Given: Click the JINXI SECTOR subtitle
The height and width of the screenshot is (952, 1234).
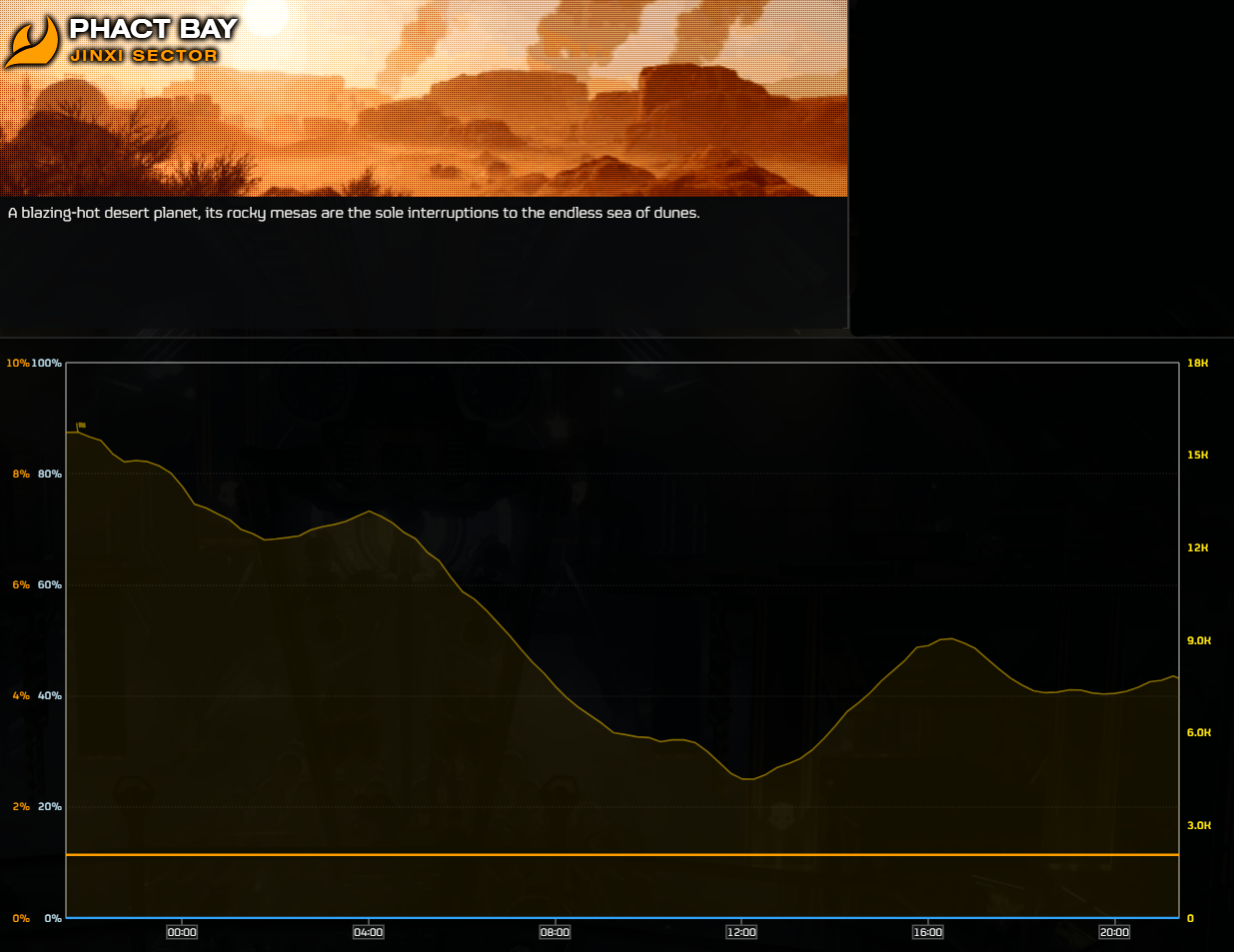Looking at the screenshot, I should tap(144, 55).
